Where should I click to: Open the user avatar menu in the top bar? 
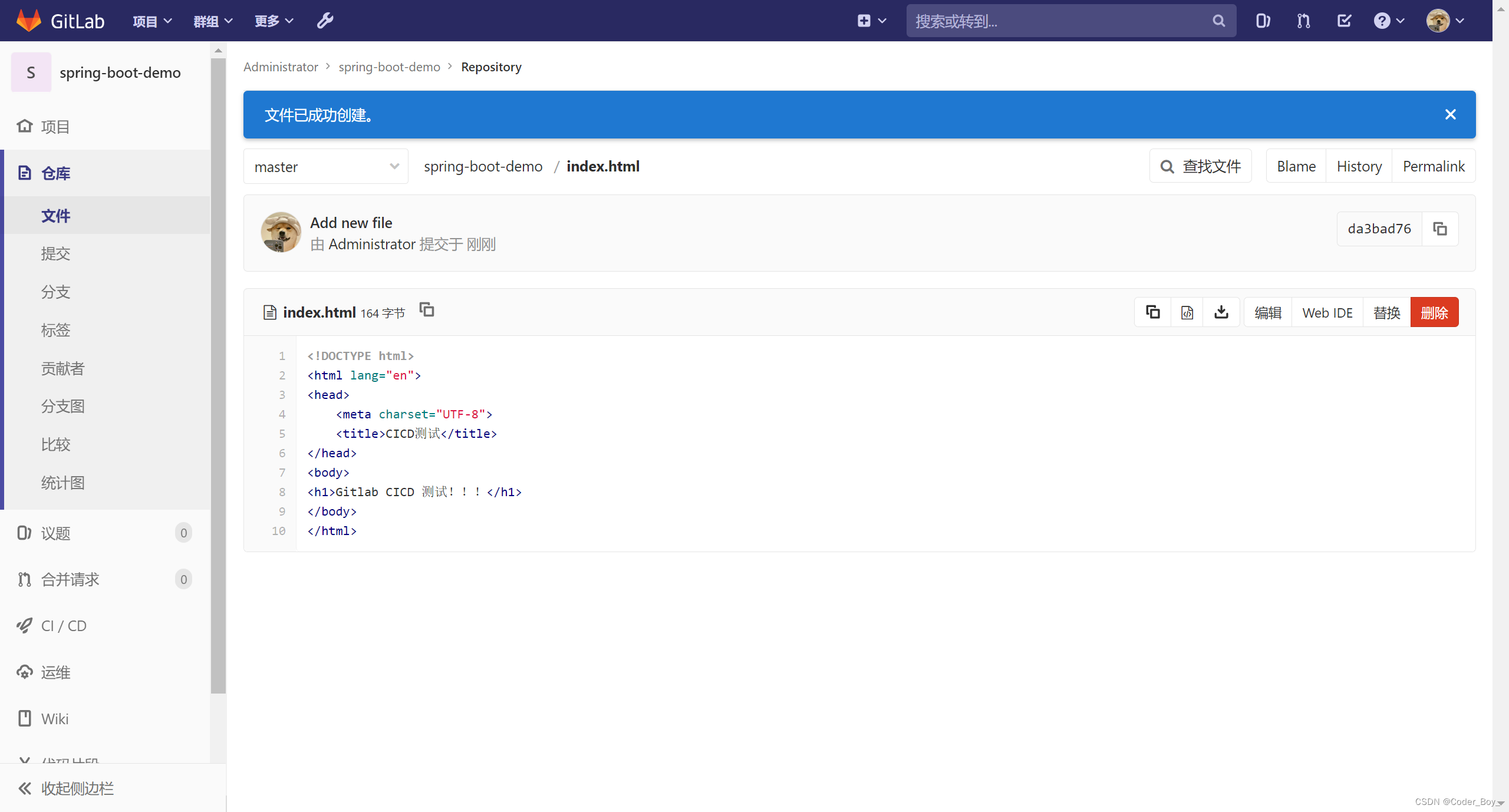click(1445, 21)
